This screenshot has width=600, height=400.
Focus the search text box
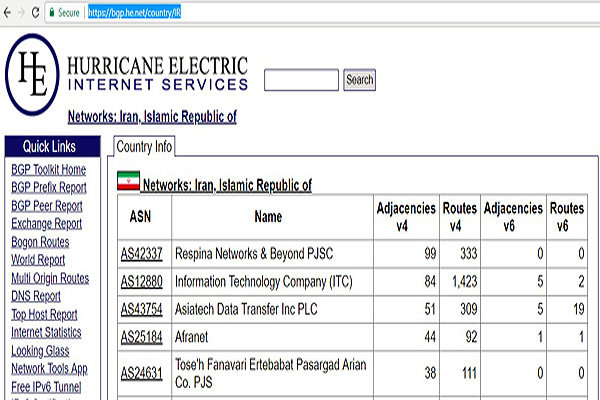tap(301, 80)
